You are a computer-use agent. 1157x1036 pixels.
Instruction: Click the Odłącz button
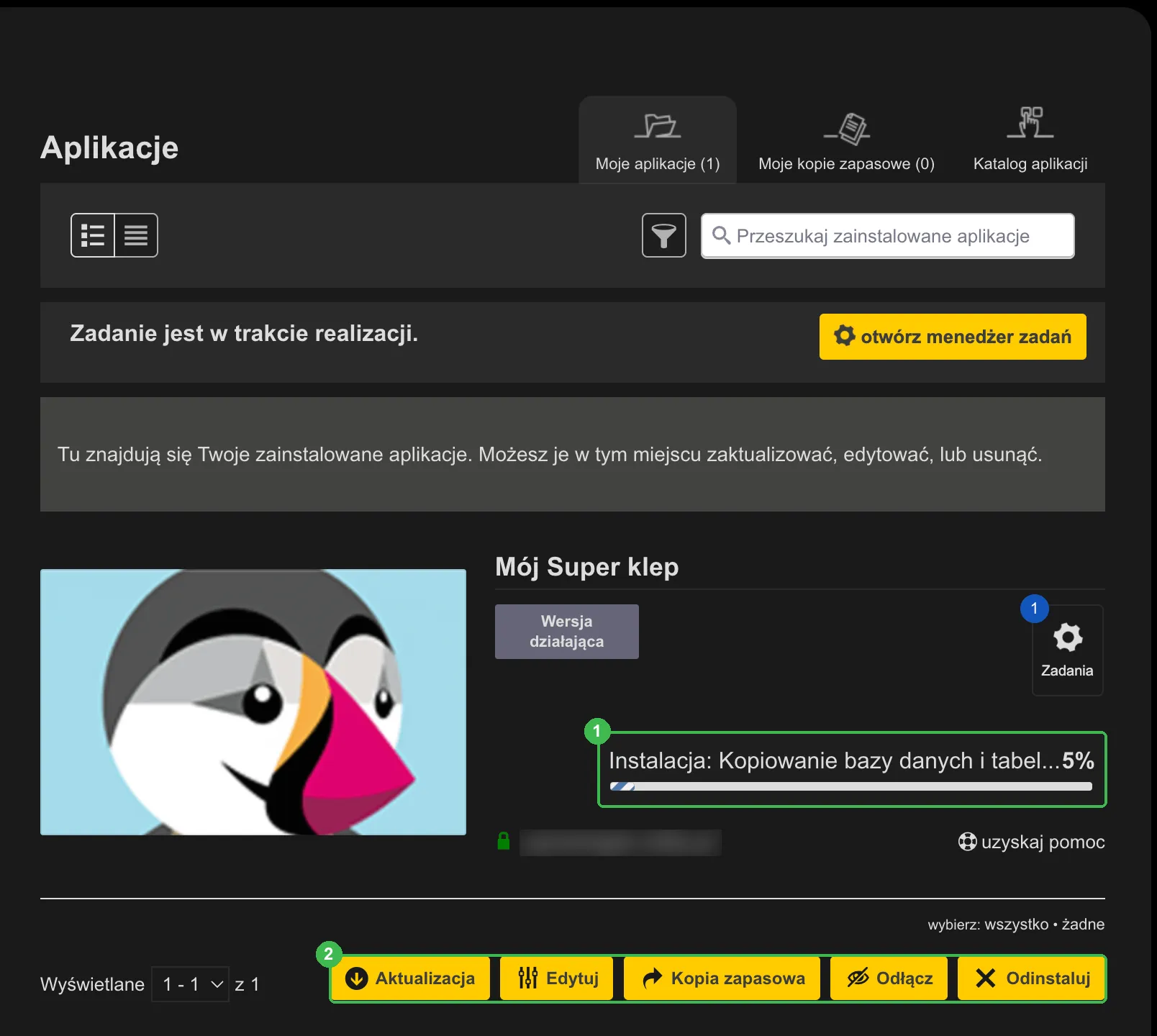[889, 978]
